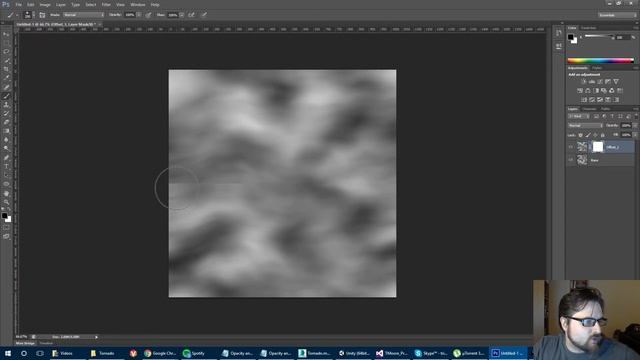Switch to the Swatches tab
This screenshot has height=360, width=640.
pyautogui.click(x=588, y=28)
